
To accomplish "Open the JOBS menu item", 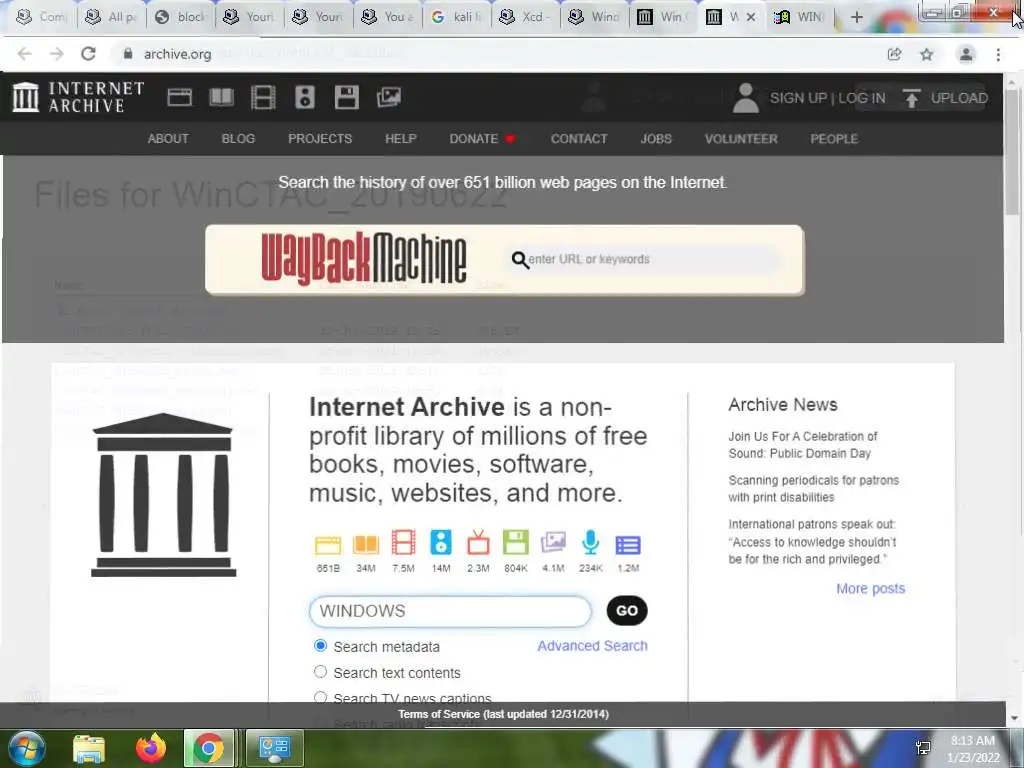I will click(x=656, y=138).
